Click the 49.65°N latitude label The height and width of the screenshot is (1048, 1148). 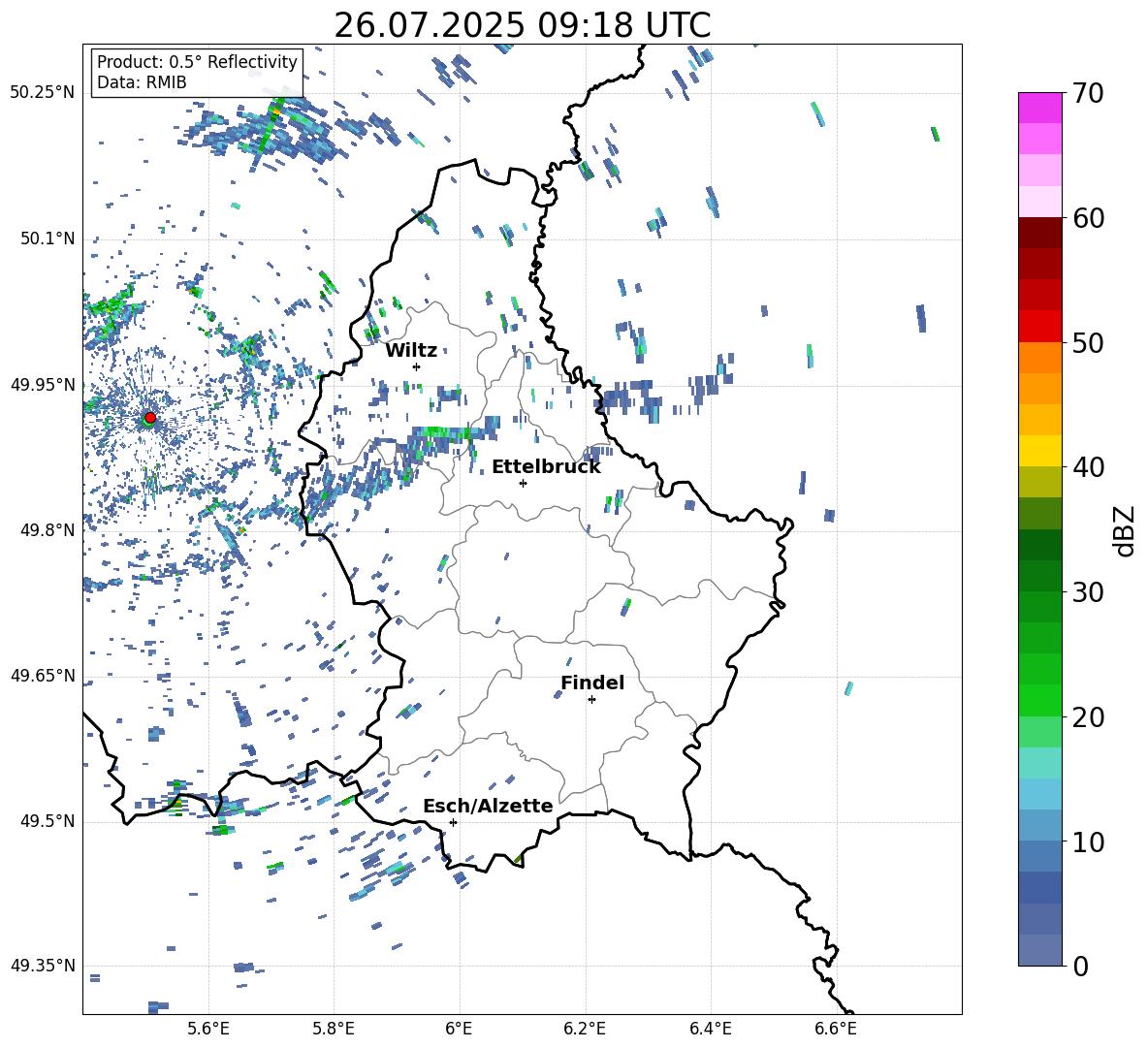[x=43, y=675]
